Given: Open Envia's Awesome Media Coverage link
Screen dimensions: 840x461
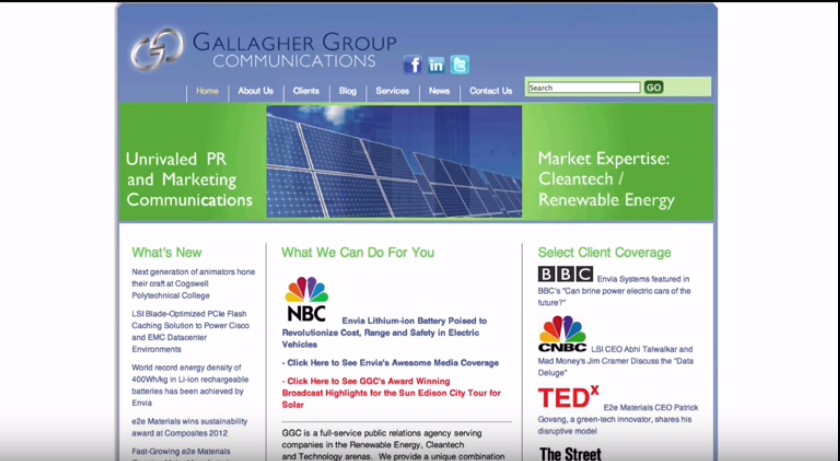Looking at the screenshot, I should click(x=392, y=363).
